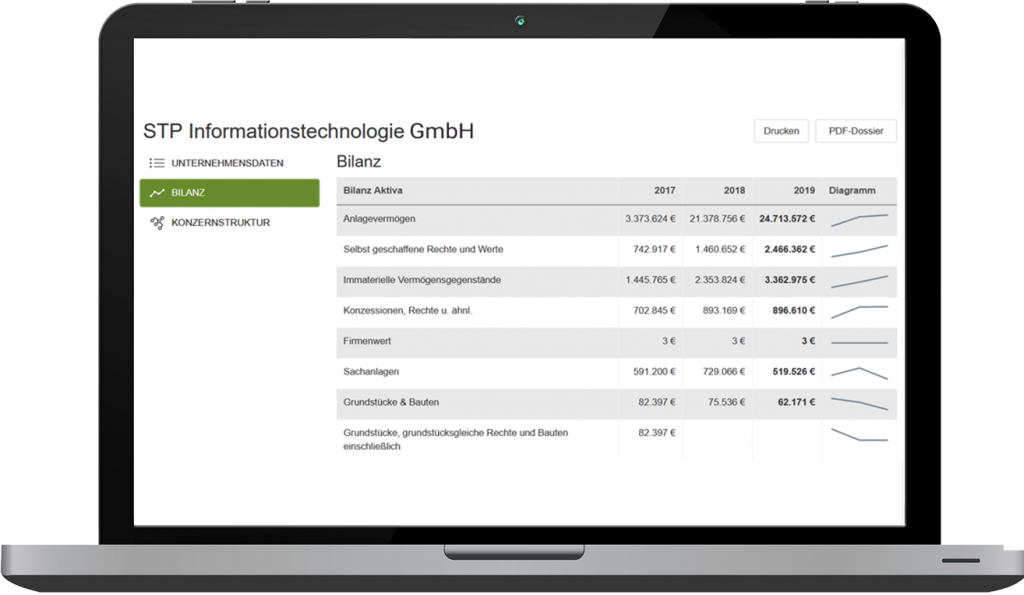Click the Anlagevermögen trend sparkline

(859, 220)
